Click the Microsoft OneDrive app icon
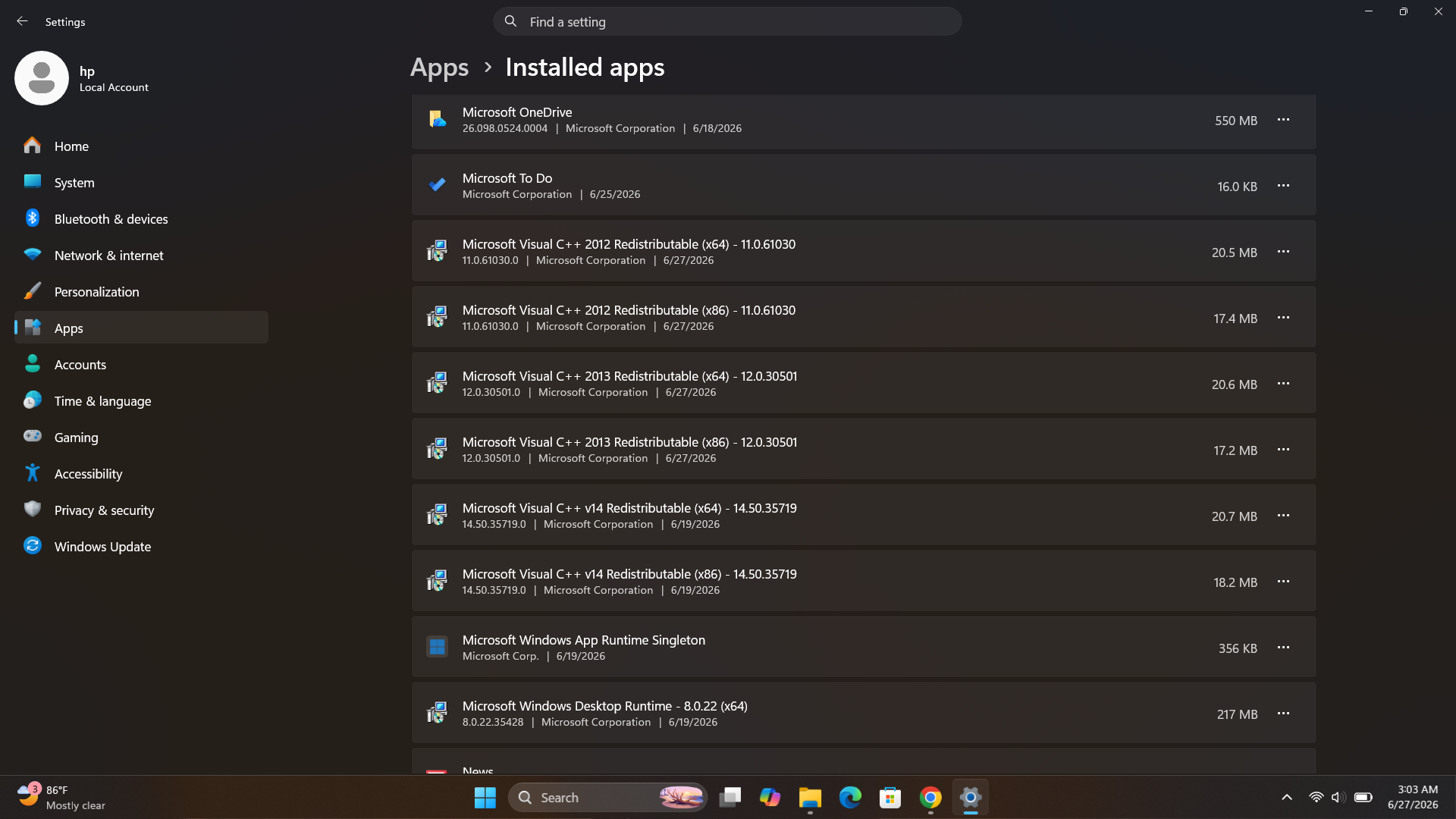1456x819 pixels. point(437,119)
